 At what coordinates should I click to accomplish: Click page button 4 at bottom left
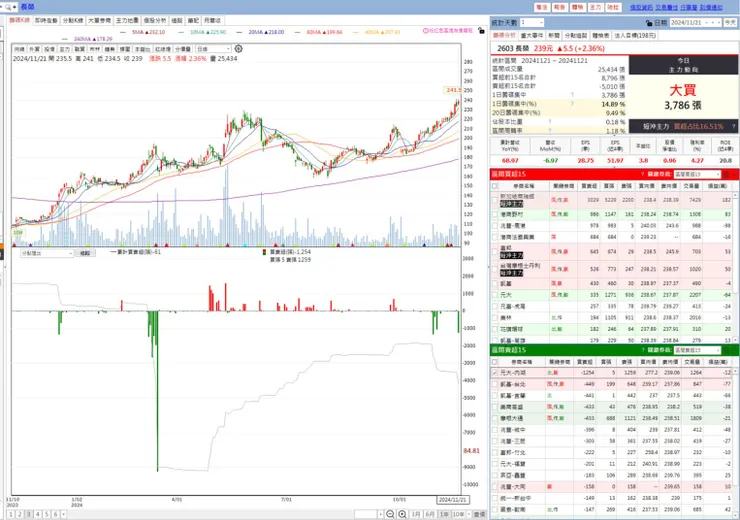(x=38, y=514)
